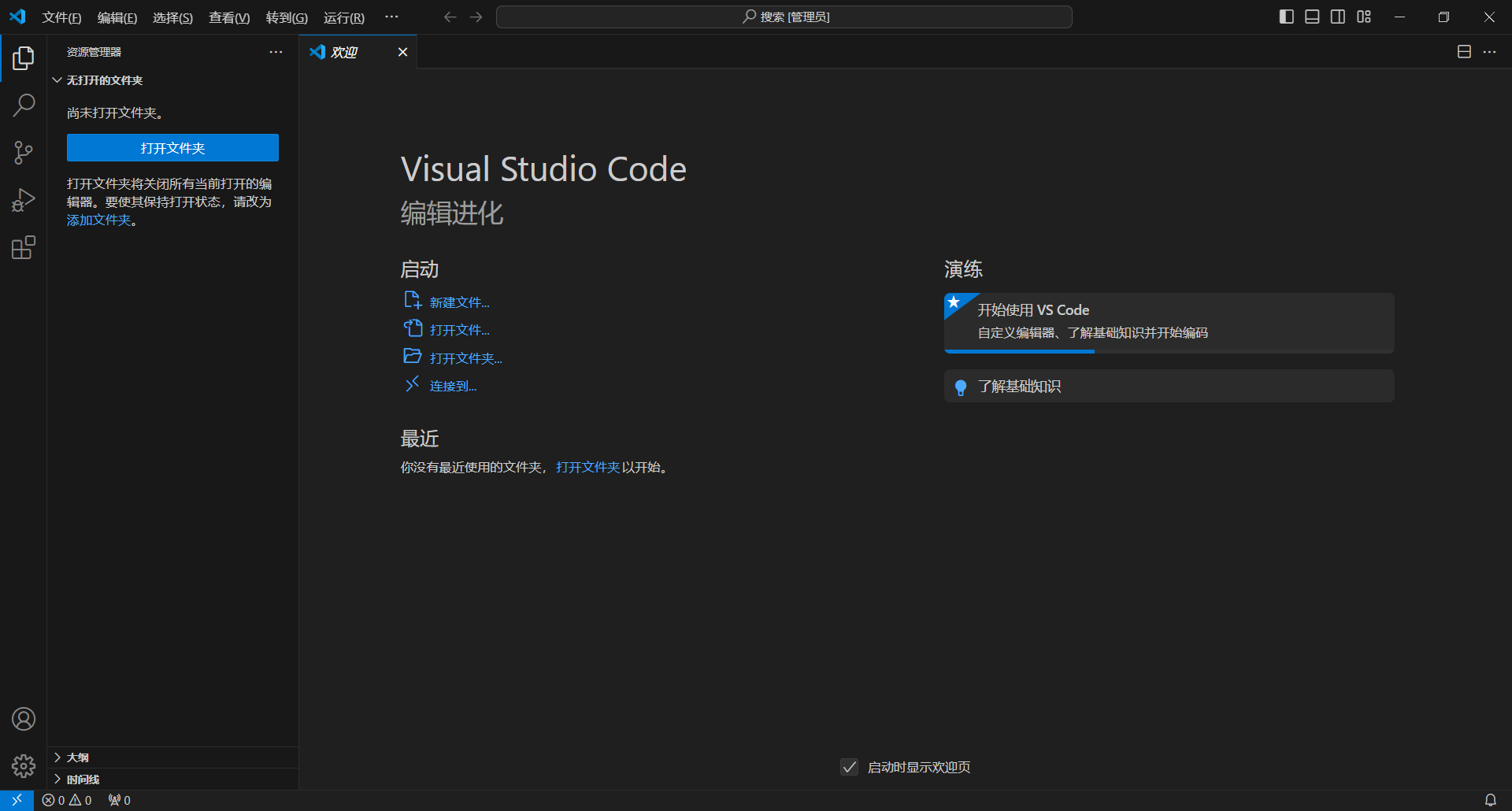The width and height of the screenshot is (1512, 811).
Task: Open the Manage gear icon
Action: (24, 766)
